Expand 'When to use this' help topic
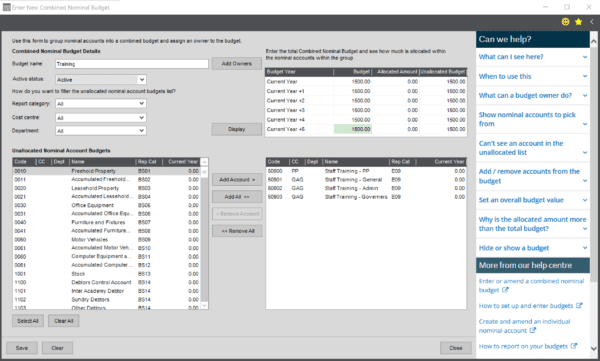 pos(533,76)
